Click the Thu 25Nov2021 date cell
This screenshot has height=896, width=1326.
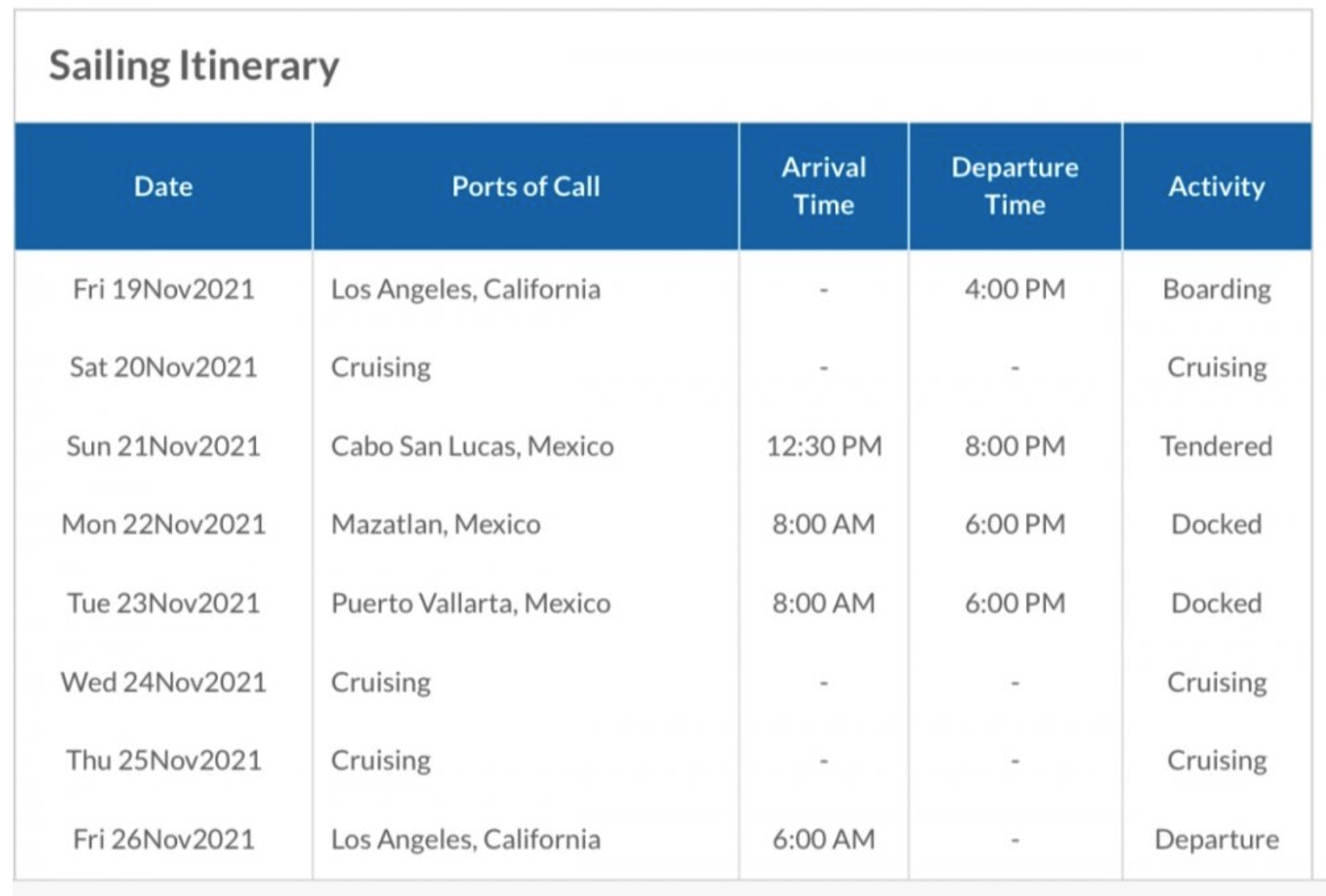164,760
